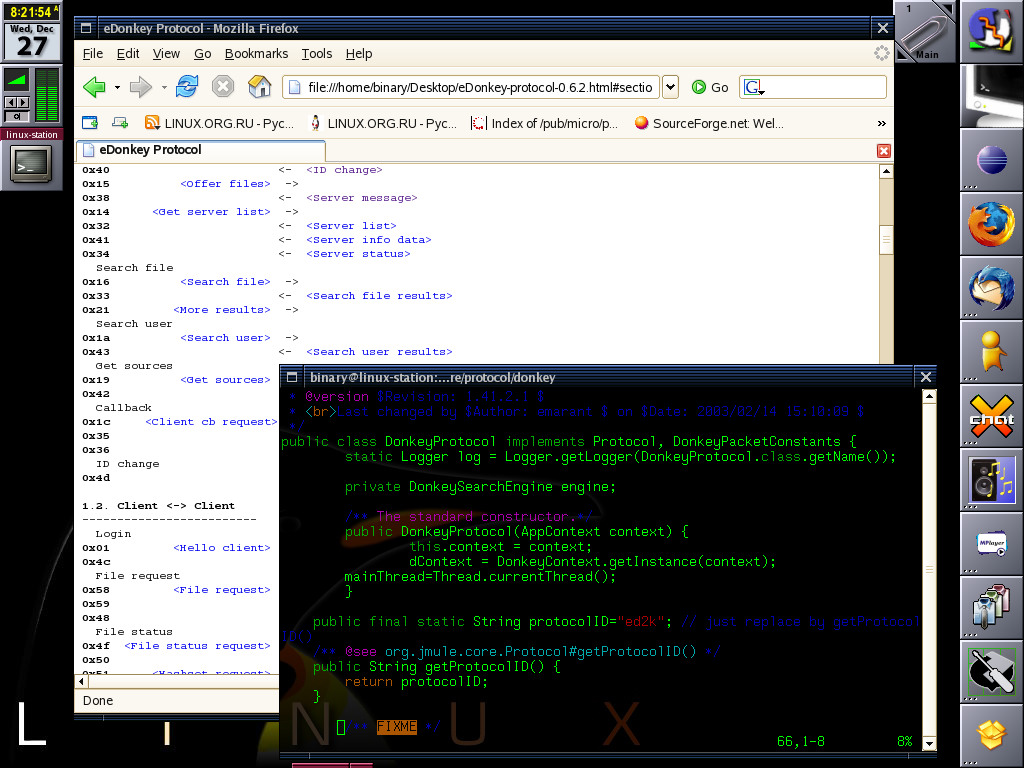
Task: Open the LINUX.ORG.RU penguin bookmark
Action: pyautogui.click(x=383, y=123)
